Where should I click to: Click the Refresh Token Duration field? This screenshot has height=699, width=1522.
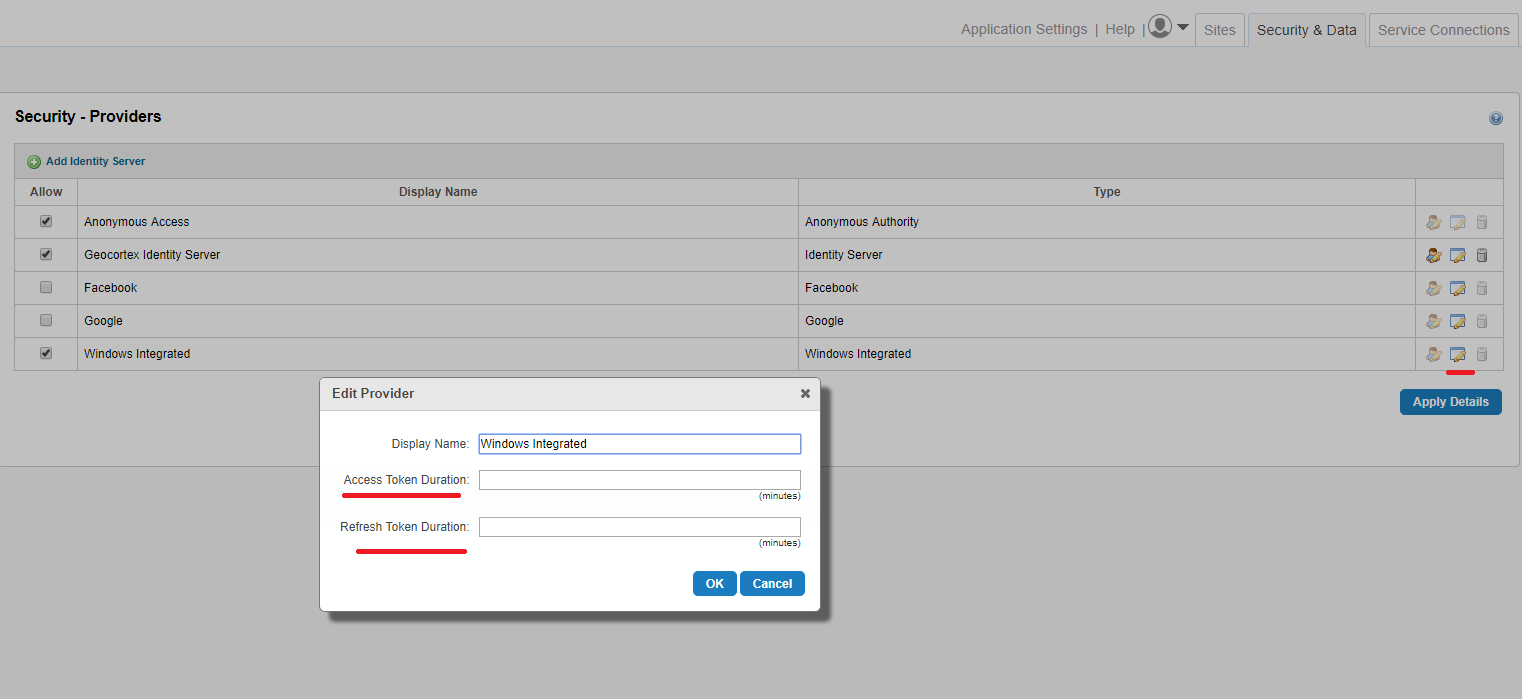[640, 527]
